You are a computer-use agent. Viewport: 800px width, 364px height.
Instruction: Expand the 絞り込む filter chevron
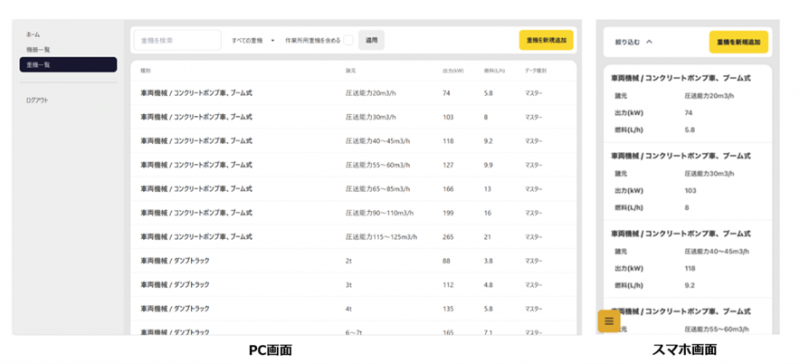649,42
